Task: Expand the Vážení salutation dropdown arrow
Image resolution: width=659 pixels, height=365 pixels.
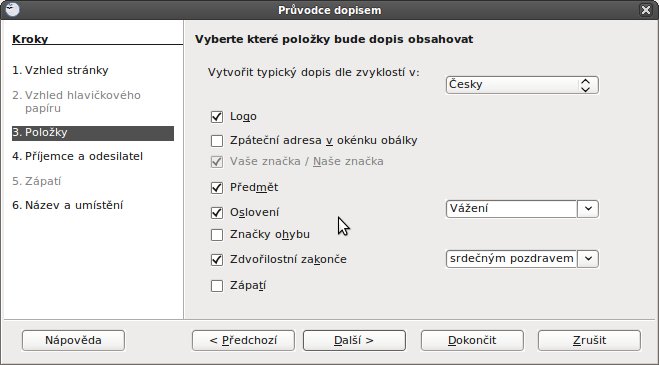Action: pyautogui.click(x=588, y=209)
